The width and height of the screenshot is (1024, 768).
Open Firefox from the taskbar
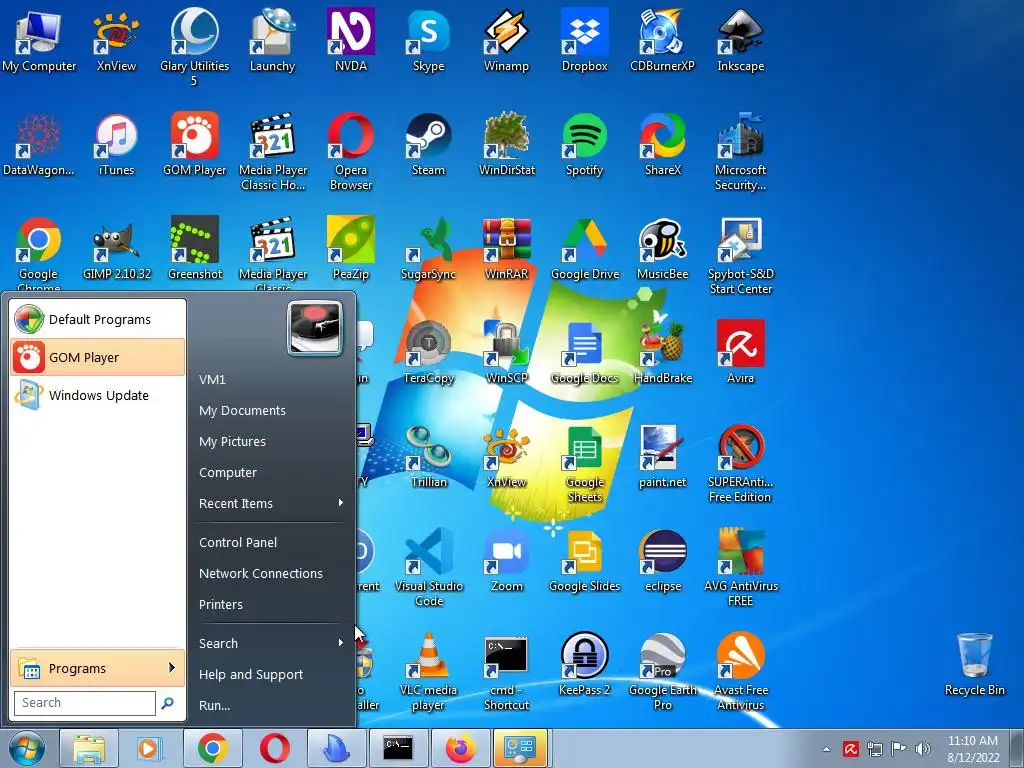460,748
